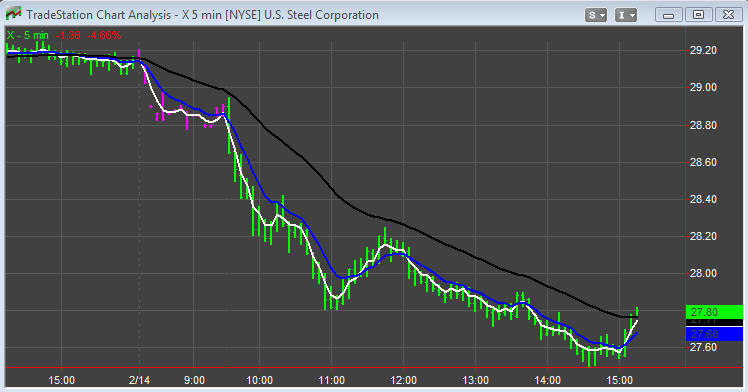Click the 12:00 time axis label
Image resolution: width=748 pixels, height=392 pixels.
[x=403, y=380]
